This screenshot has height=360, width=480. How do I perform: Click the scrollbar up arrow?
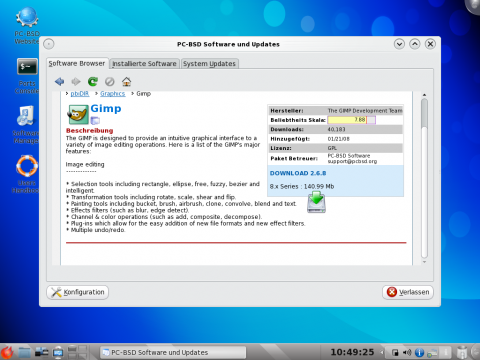click(424, 95)
